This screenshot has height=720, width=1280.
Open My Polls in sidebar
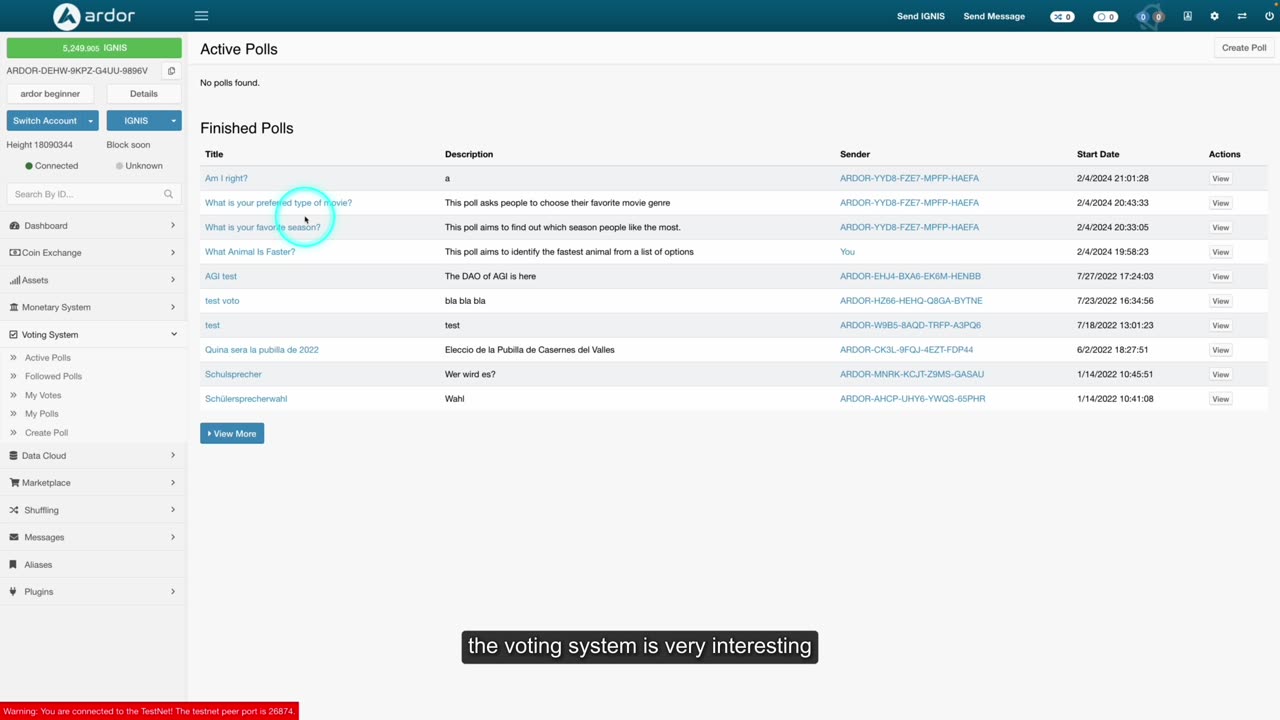tap(42, 414)
